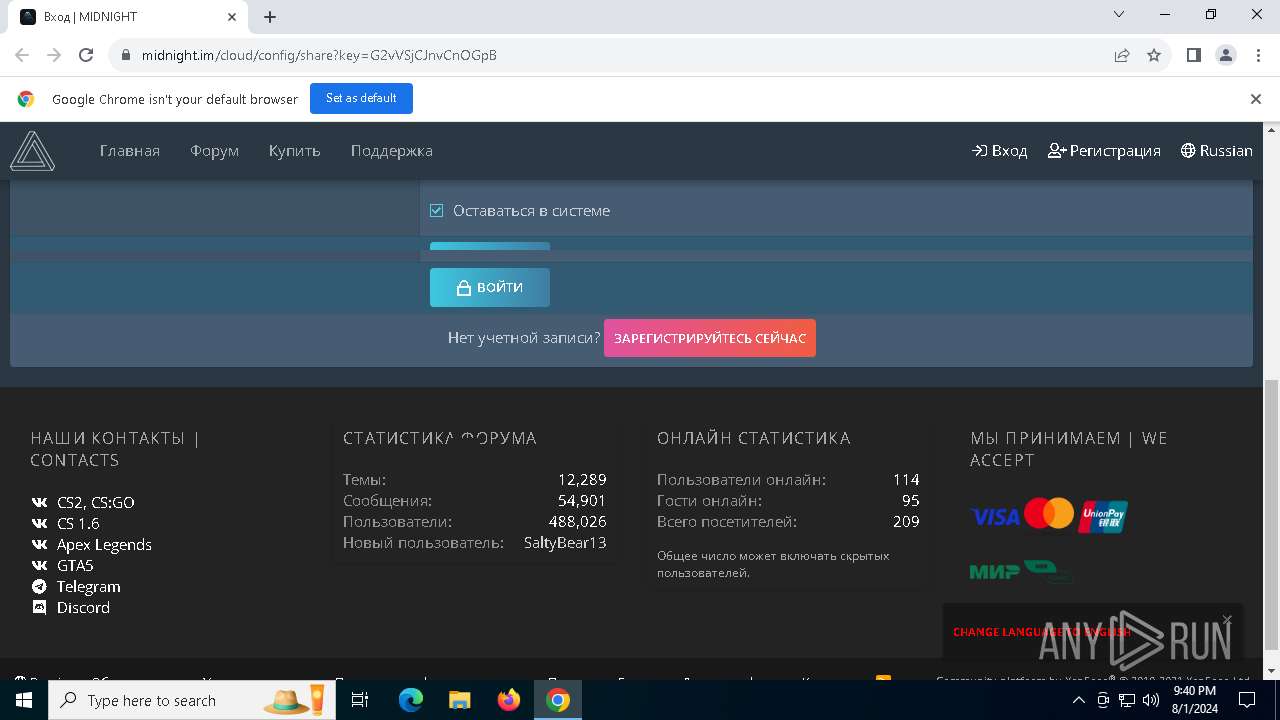Open the Главная menu item
The height and width of the screenshot is (720, 1280).
tap(130, 151)
